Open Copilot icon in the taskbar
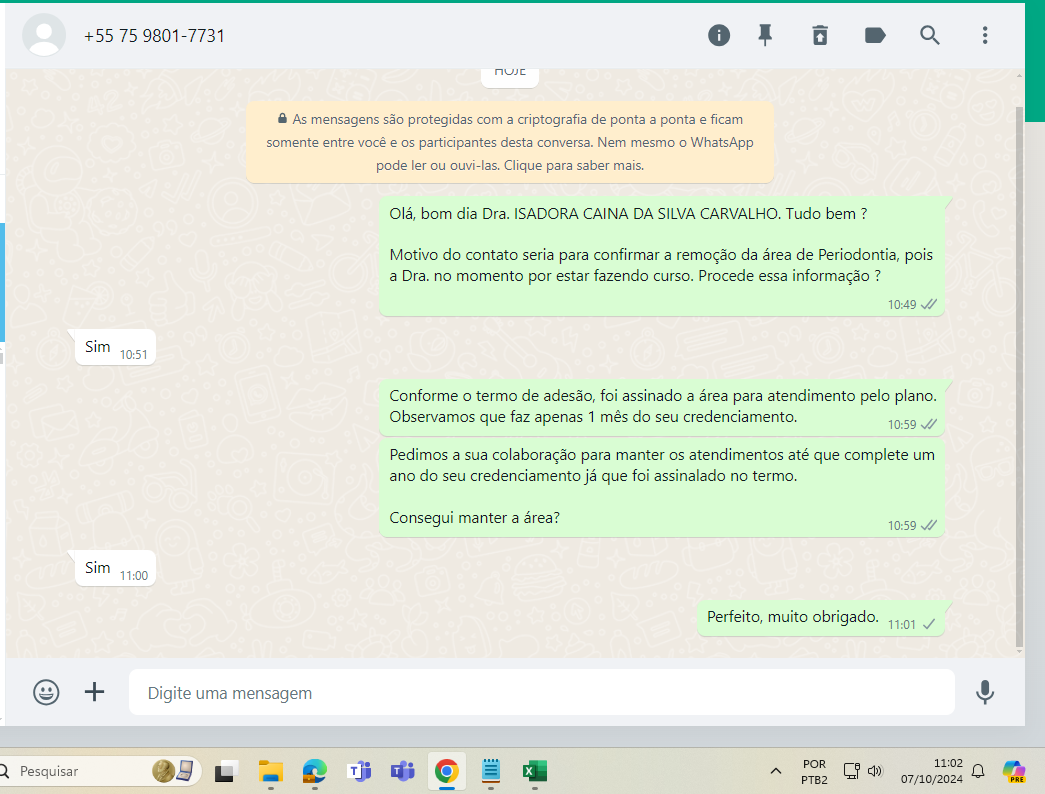Screen dimensions: 1045x794 (1014, 771)
